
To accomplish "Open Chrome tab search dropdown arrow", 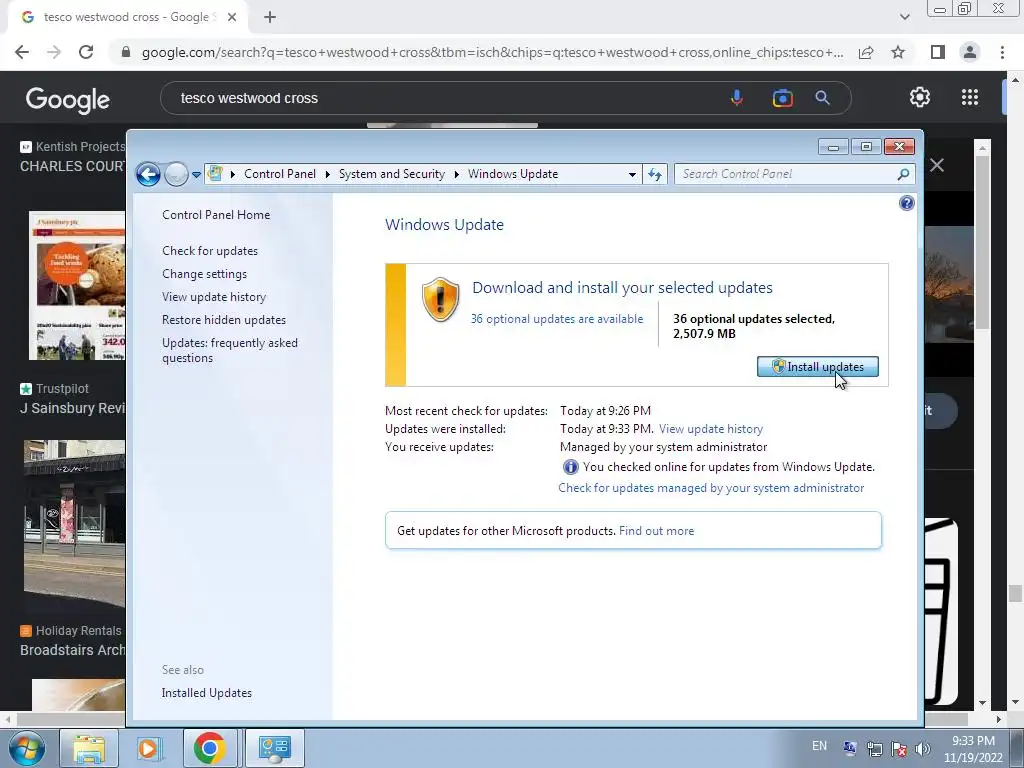I will (x=904, y=17).
